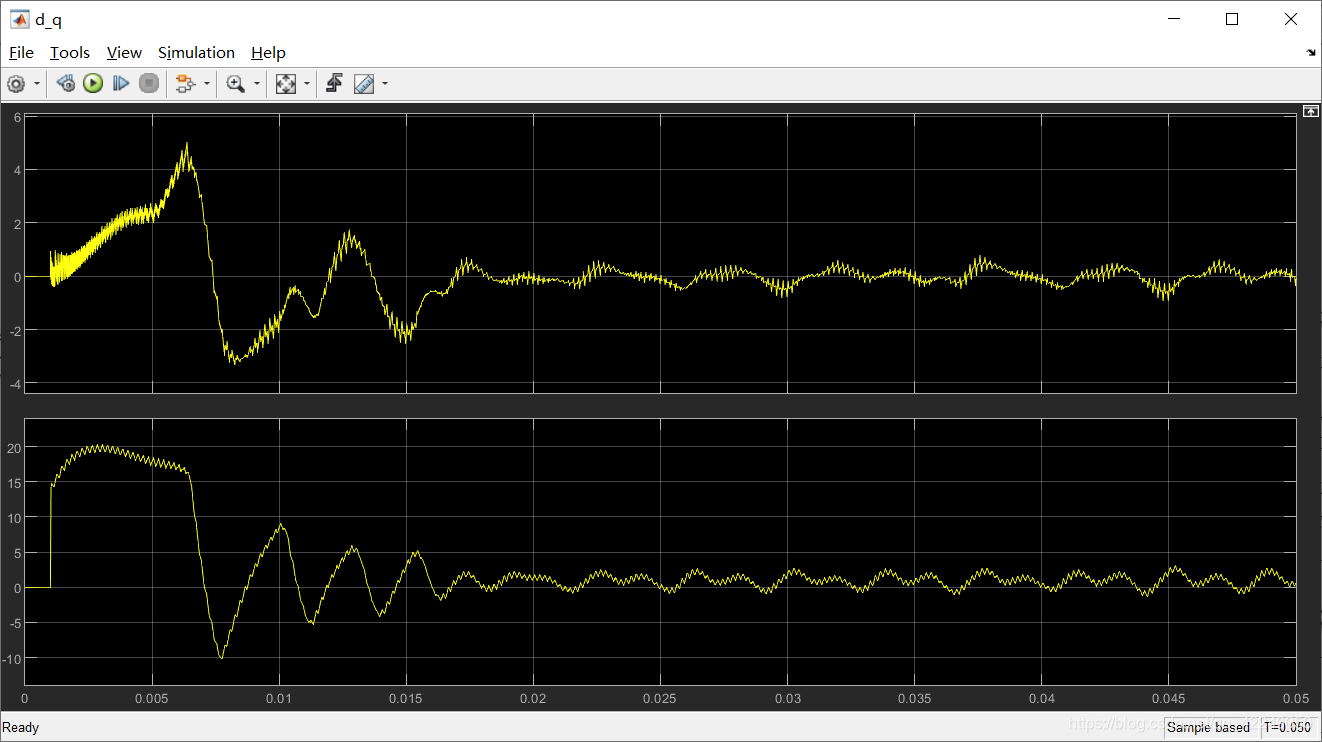Viewport: 1322px width, 742px height.
Task: Click the '6' y-axis label of top plot
Action: pyautogui.click(x=17, y=117)
